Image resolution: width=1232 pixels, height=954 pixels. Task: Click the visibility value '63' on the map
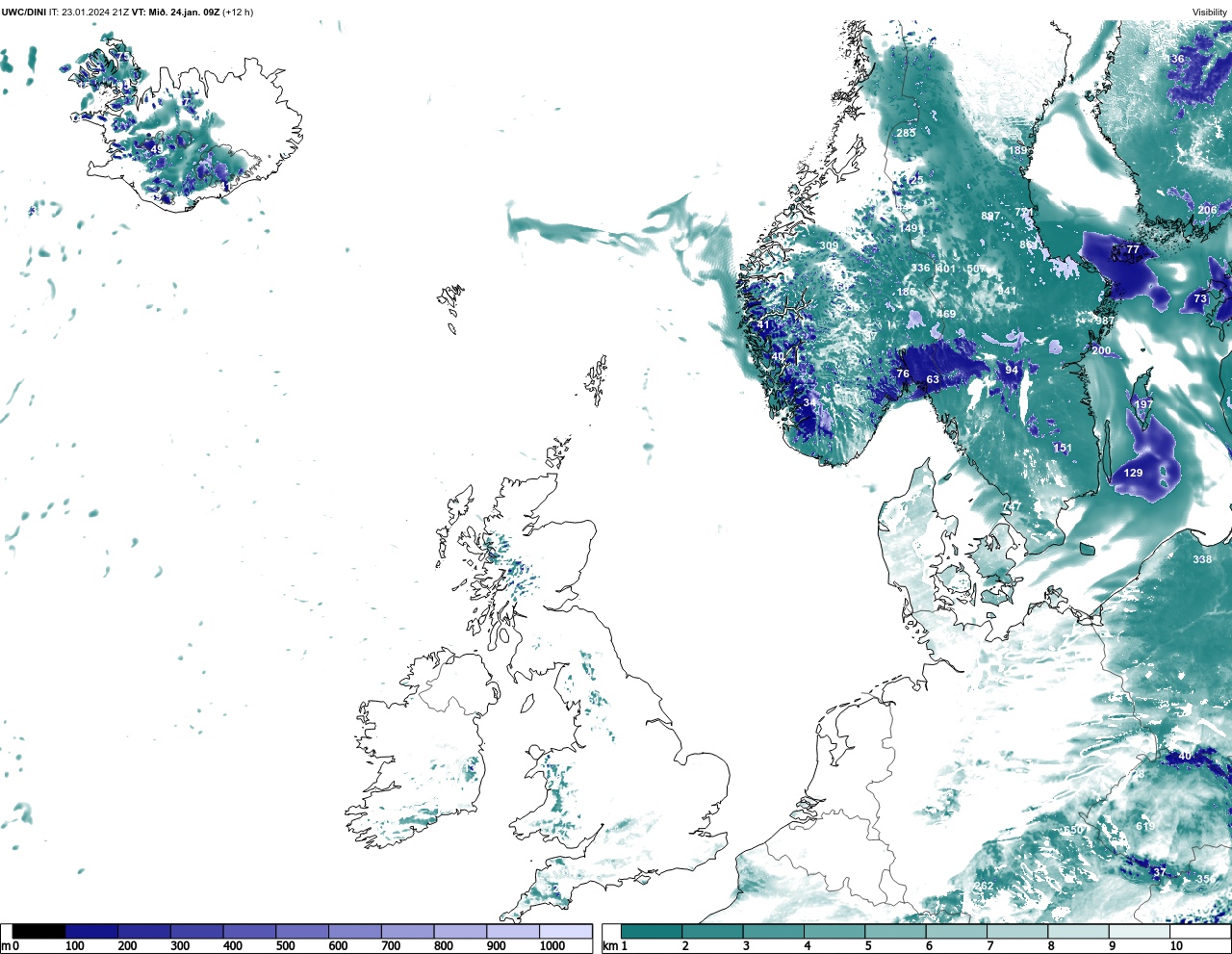[933, 379]
